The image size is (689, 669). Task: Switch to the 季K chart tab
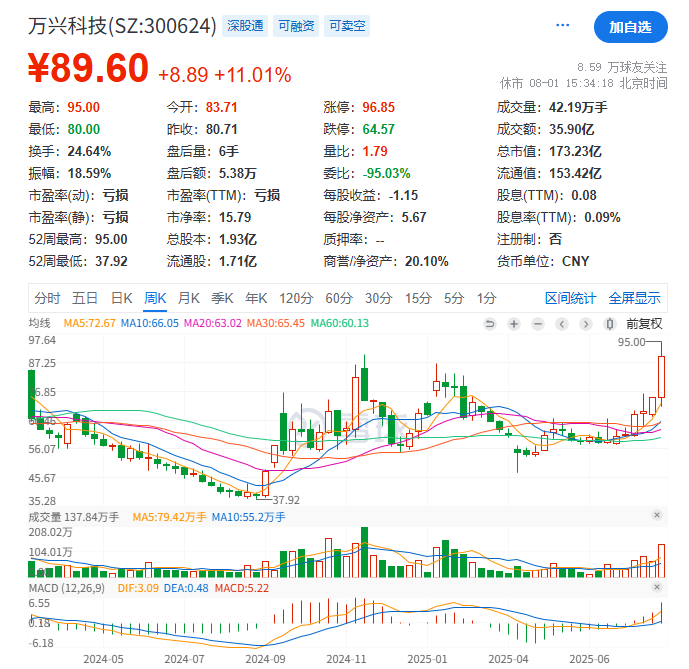[x=222, y=298]
